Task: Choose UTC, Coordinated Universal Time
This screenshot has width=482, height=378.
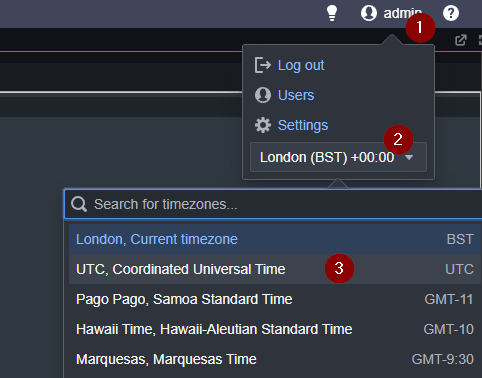Action: (275, 269)
